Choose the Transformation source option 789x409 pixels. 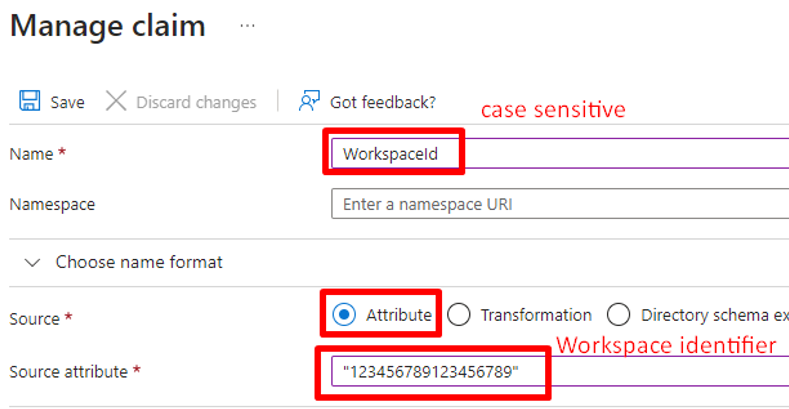point(459,315)
